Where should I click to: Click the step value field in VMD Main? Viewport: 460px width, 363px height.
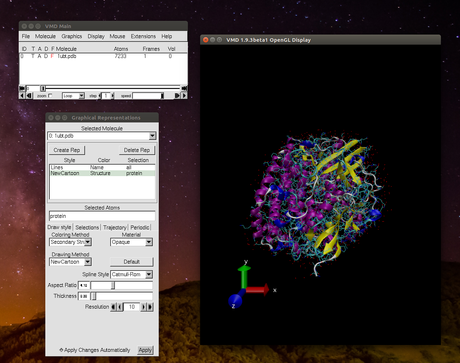tap(106, 96)
